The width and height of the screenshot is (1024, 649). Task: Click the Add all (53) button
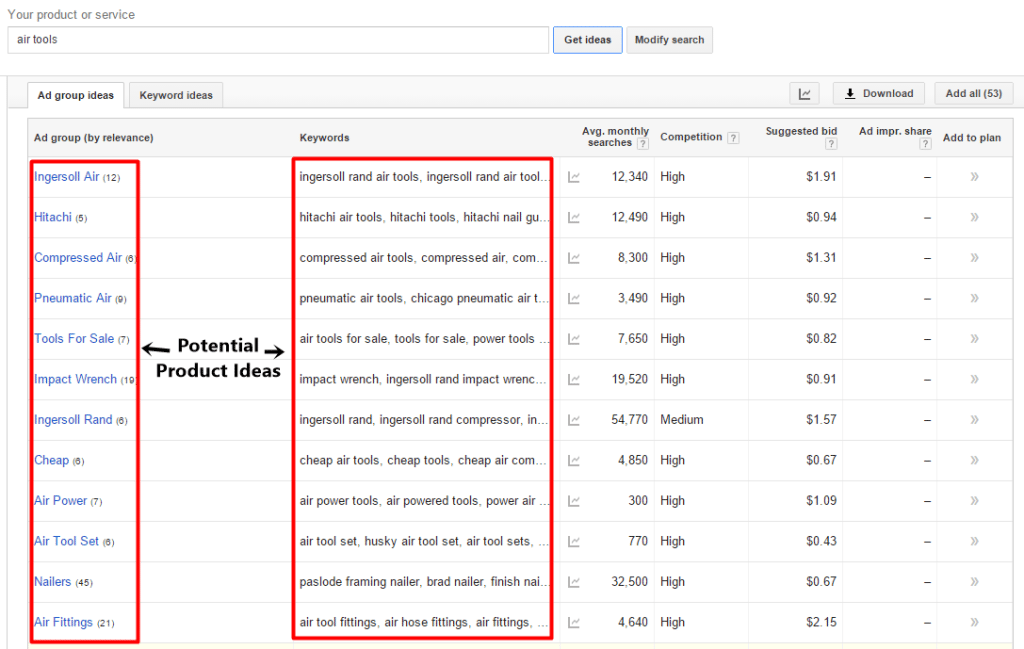click(x=973, y=94)
